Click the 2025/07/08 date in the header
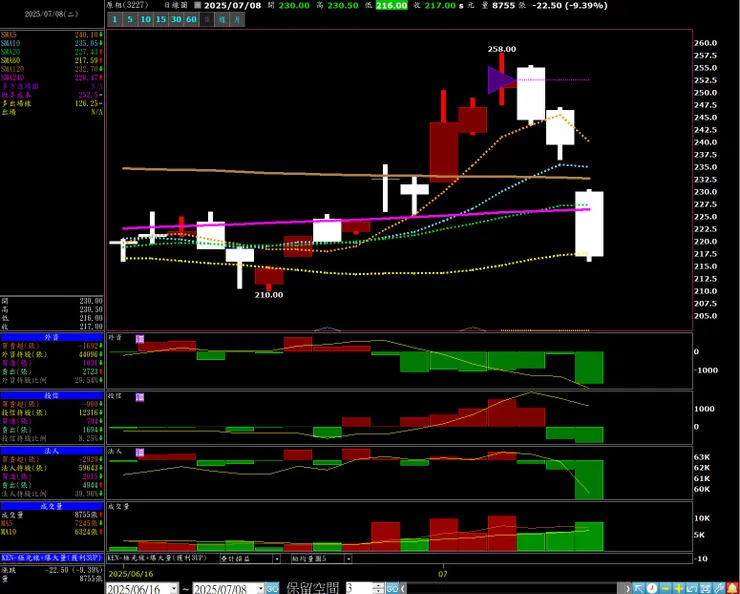This screenshot has height=594, width=740. click(x=232, y=6)
